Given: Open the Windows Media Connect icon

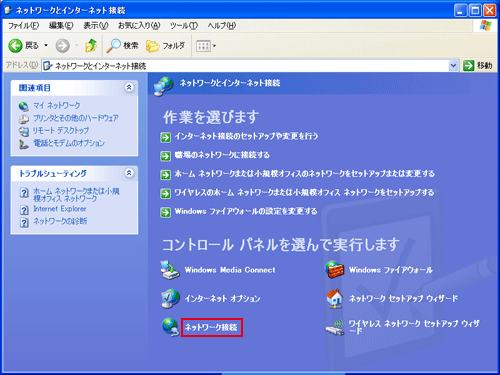Looking at the screenshot, I should pos(170,270).
